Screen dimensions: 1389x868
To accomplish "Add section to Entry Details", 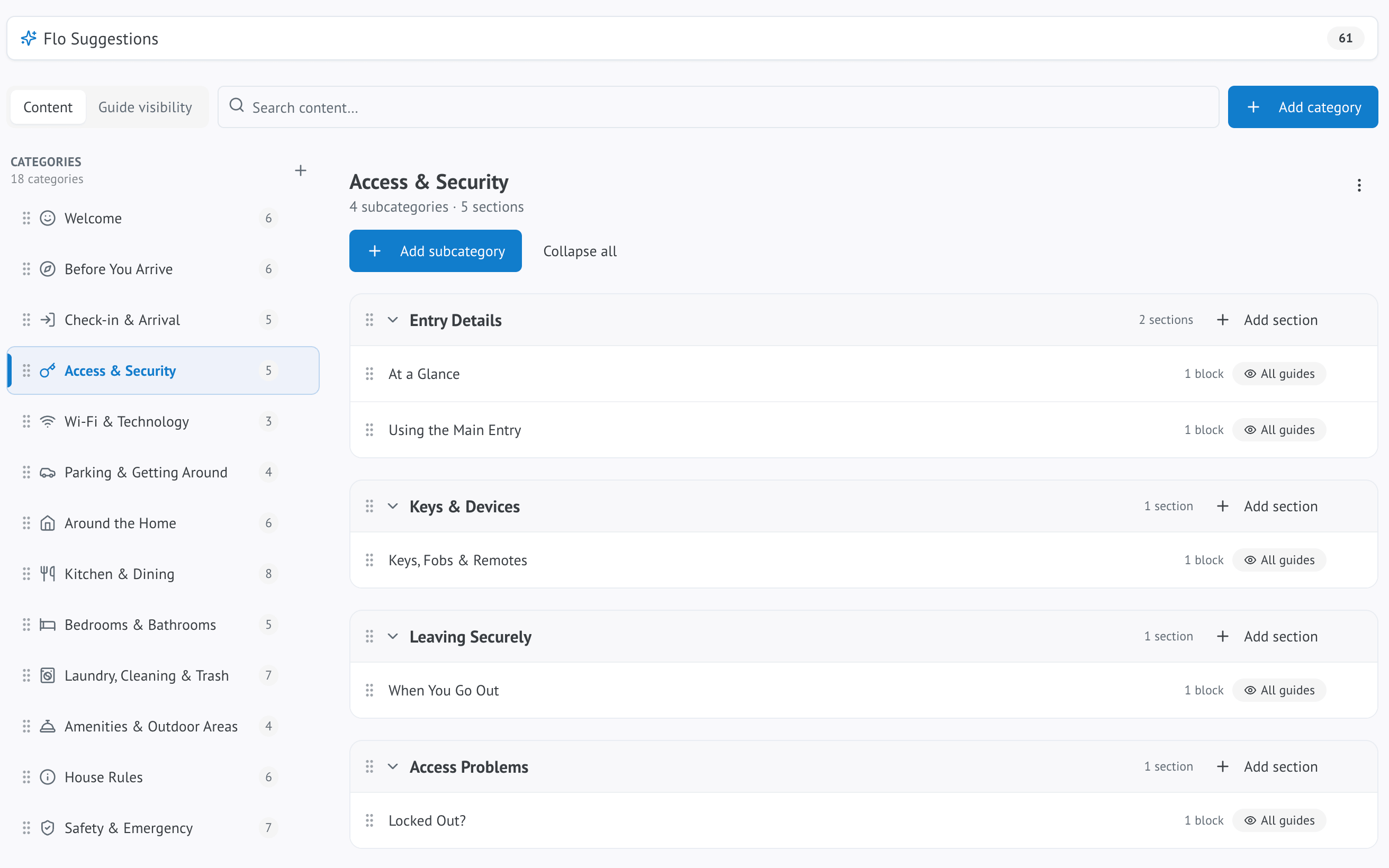I will [1268, 320].
